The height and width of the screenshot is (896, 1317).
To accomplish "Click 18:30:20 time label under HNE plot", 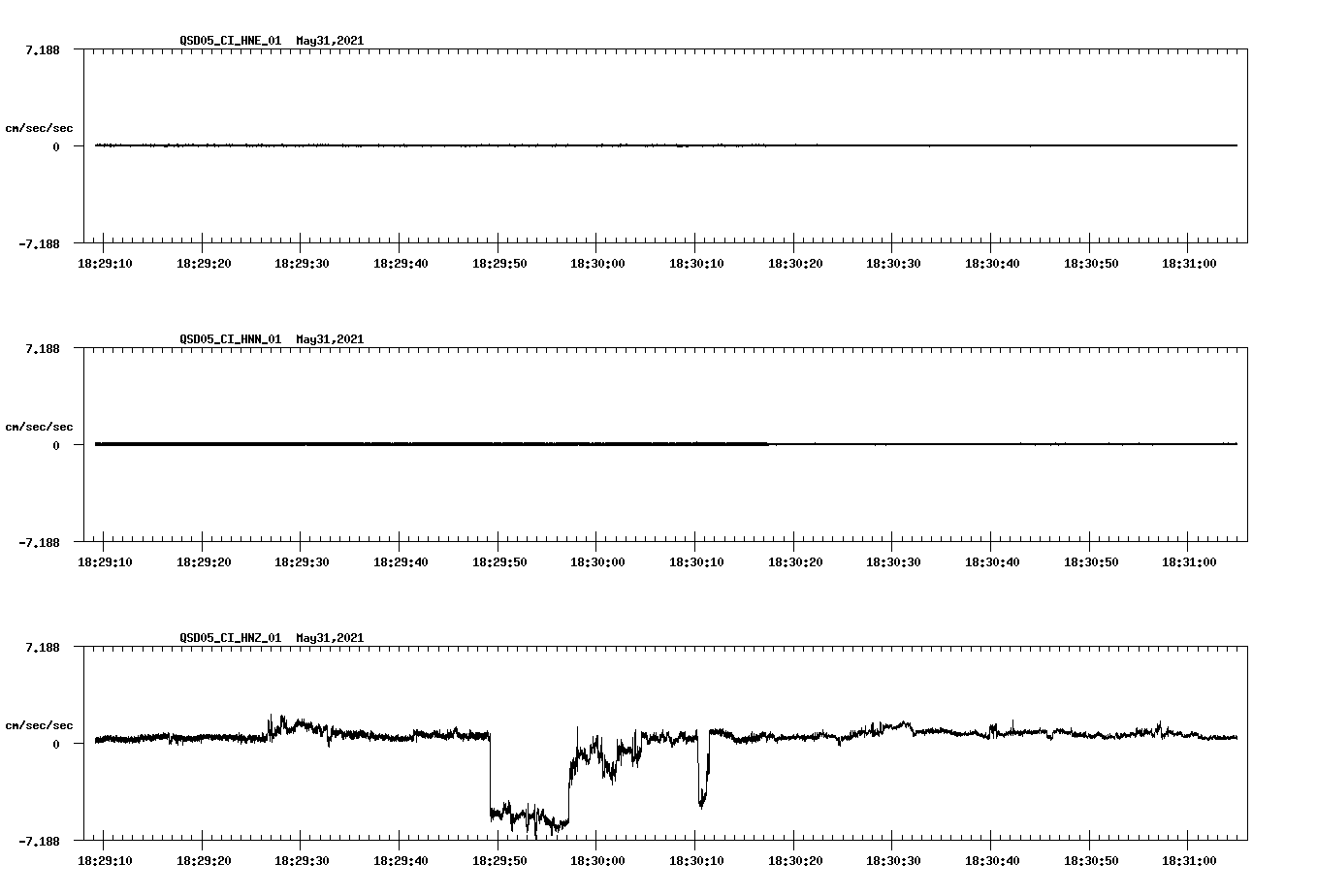I will coord(794,264).
